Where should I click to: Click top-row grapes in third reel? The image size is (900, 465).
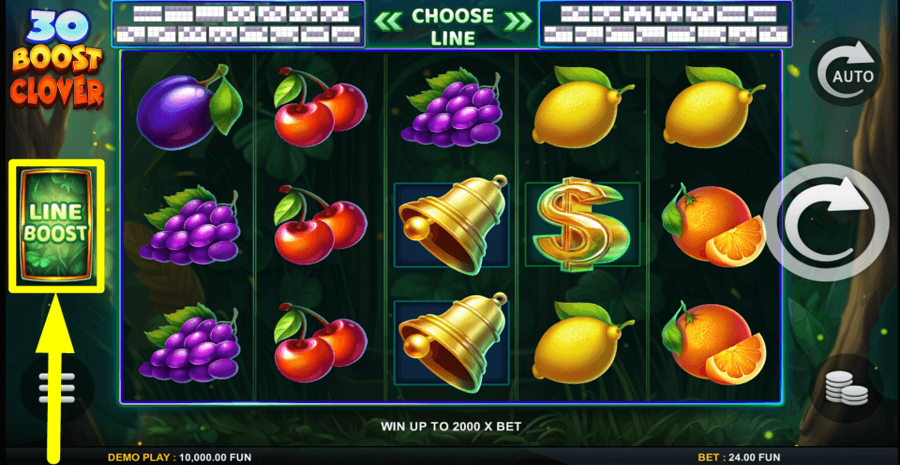pyautogui.click(x=452, y=107)
